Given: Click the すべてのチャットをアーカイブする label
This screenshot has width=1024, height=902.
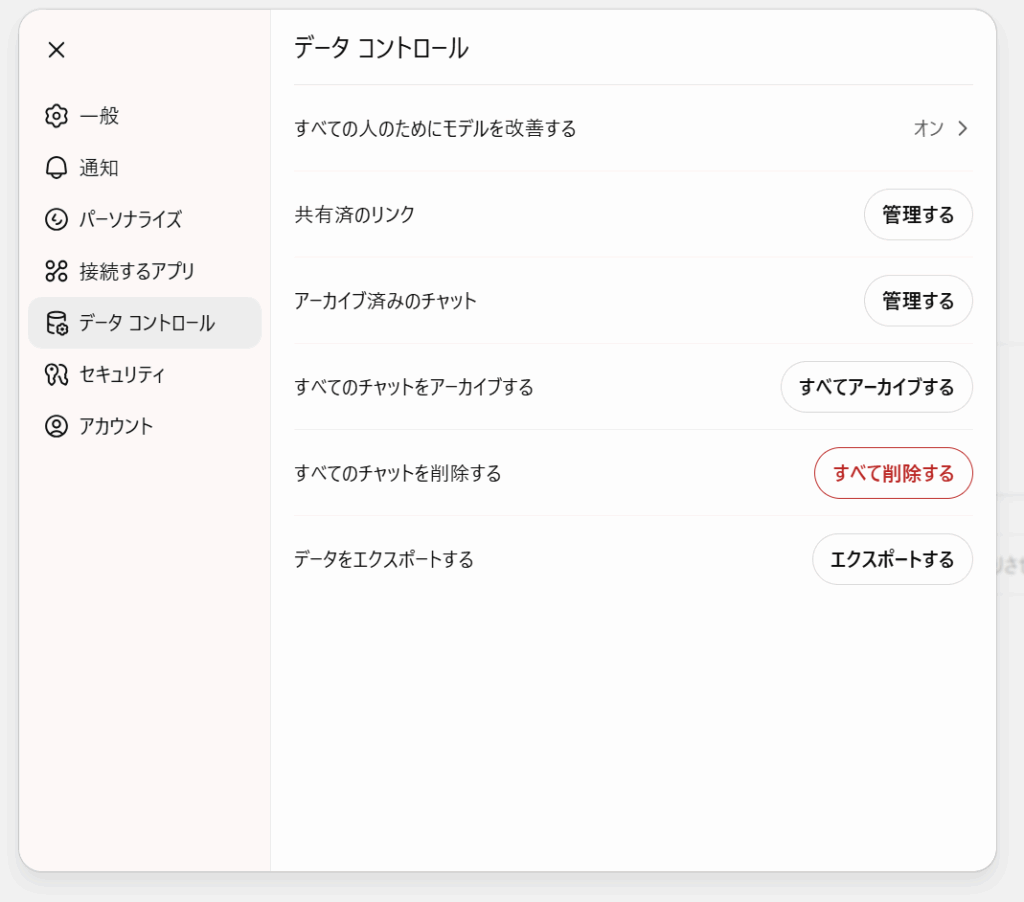Looking at the screenshot, I should (414, 387).
